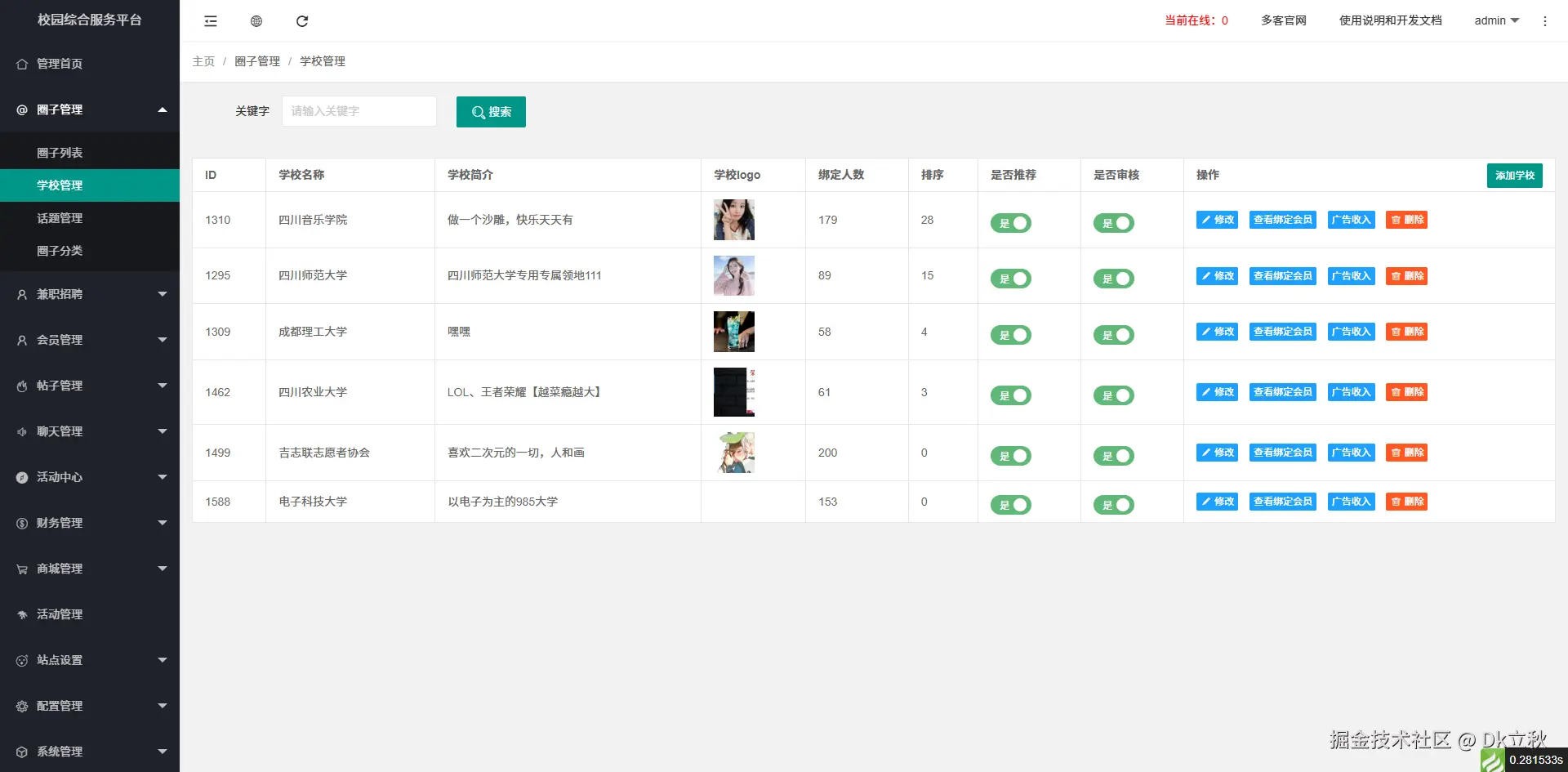Go to 主页 via the breadcrumb link
The height and width of the screenshot is (772, 1568).
(203, 60)
